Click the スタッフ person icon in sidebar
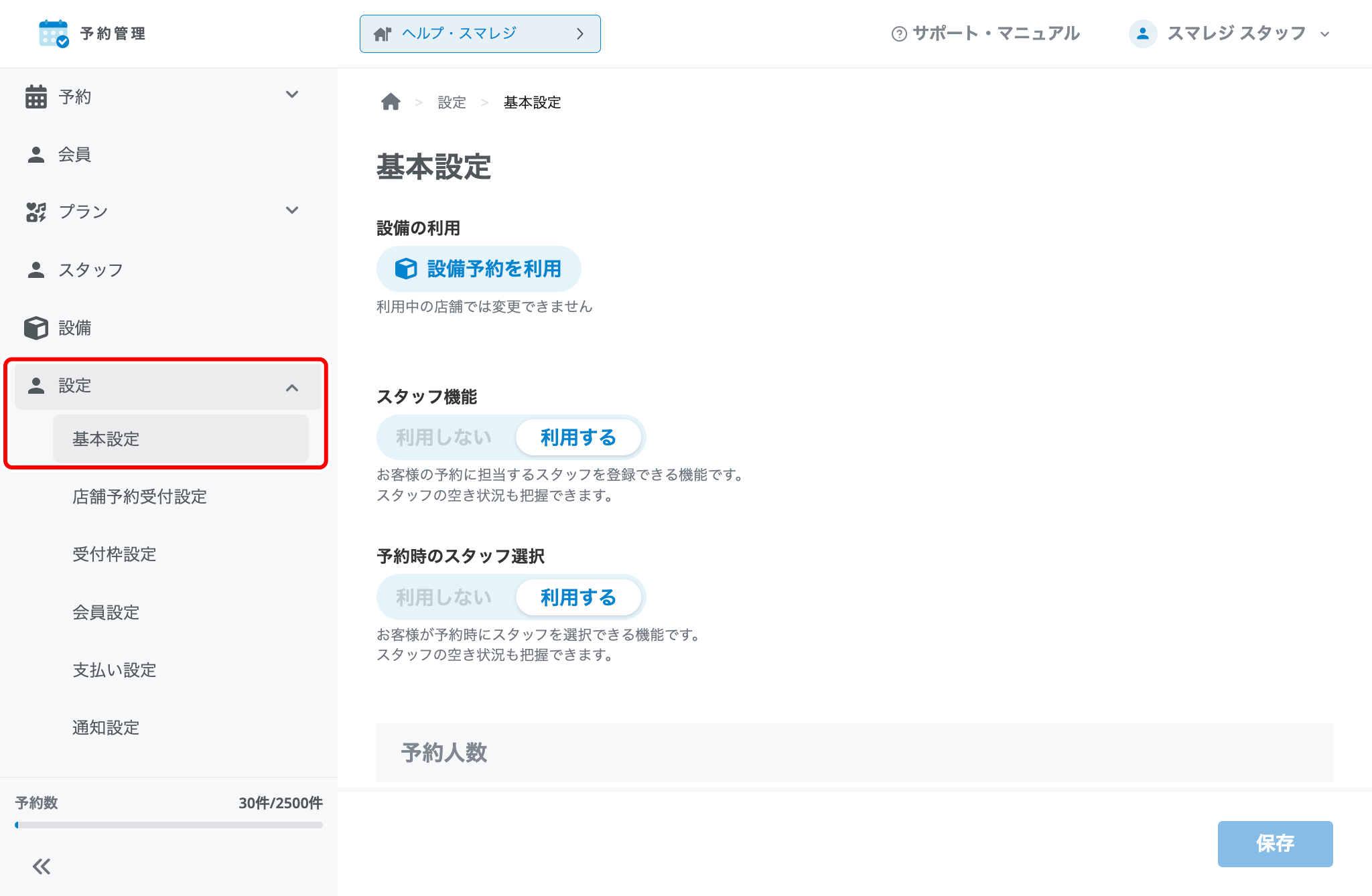 [x=36, y=270]
